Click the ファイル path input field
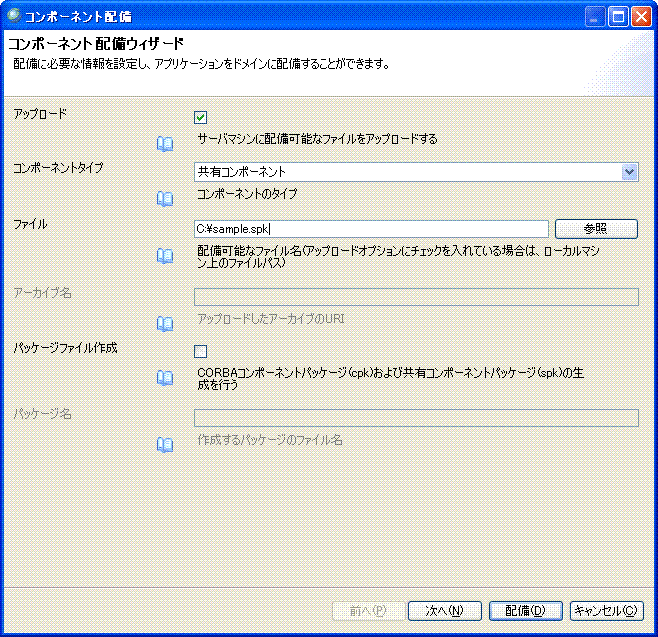The image size is (658, 637). (x=371, y=229)
